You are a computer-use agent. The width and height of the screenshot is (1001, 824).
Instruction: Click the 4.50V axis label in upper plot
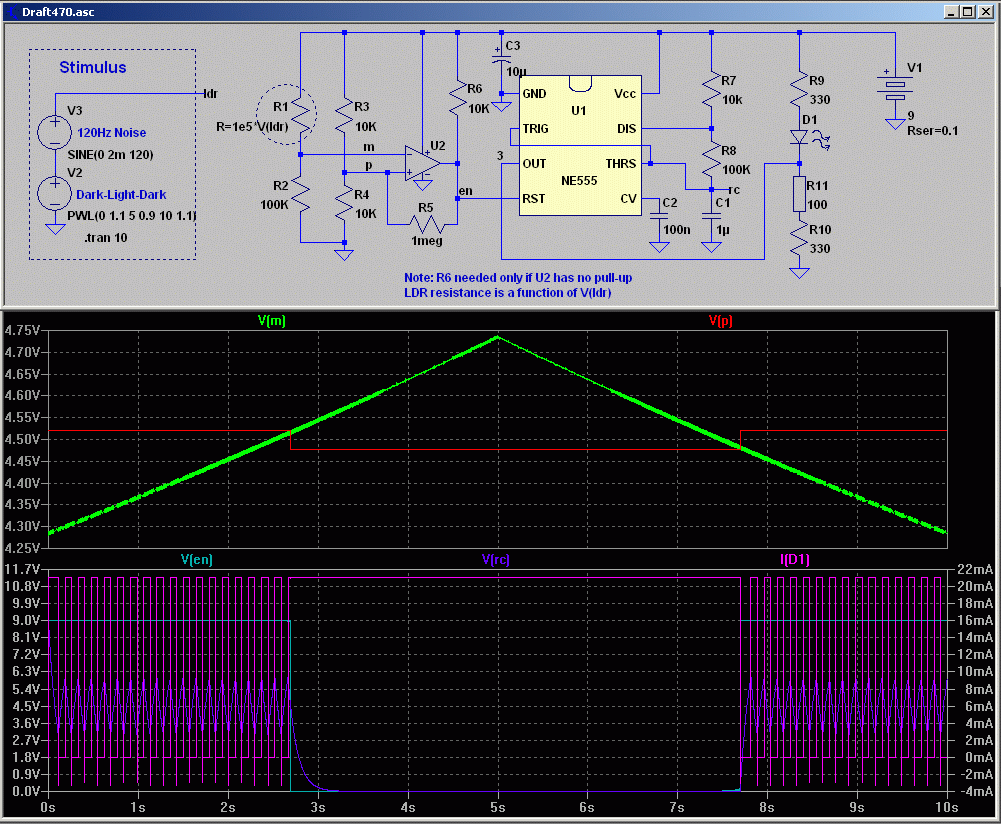(22, 439)
